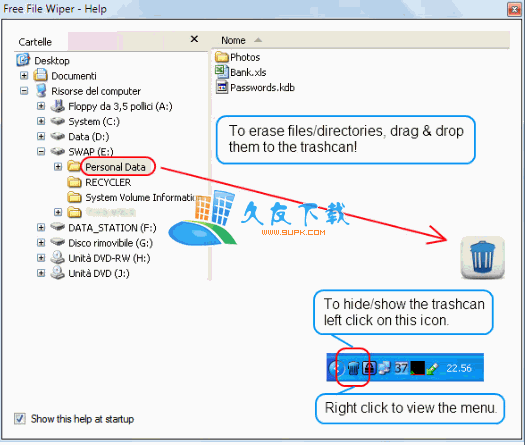
Task: Select the Bank.xls Excel file icon
Action: coord(221,72)
